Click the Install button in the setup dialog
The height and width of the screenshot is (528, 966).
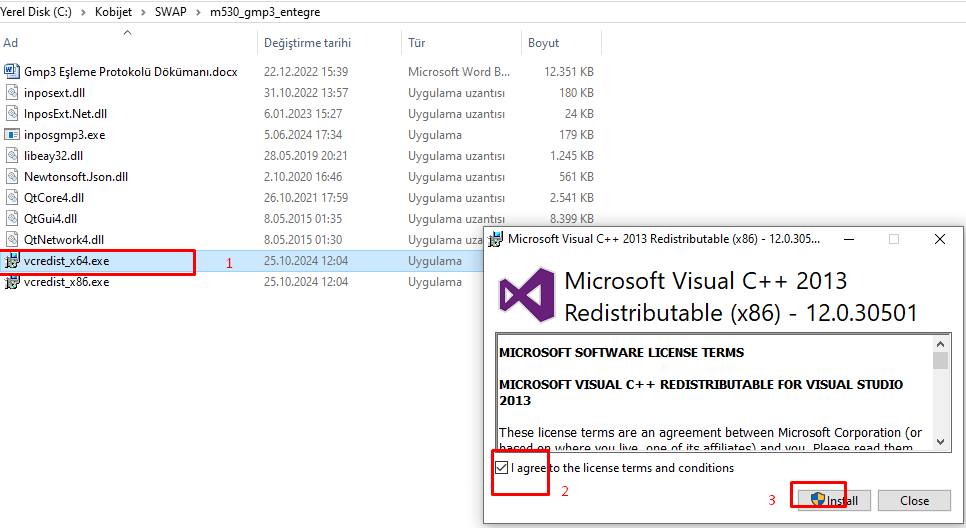click(835, 500)
